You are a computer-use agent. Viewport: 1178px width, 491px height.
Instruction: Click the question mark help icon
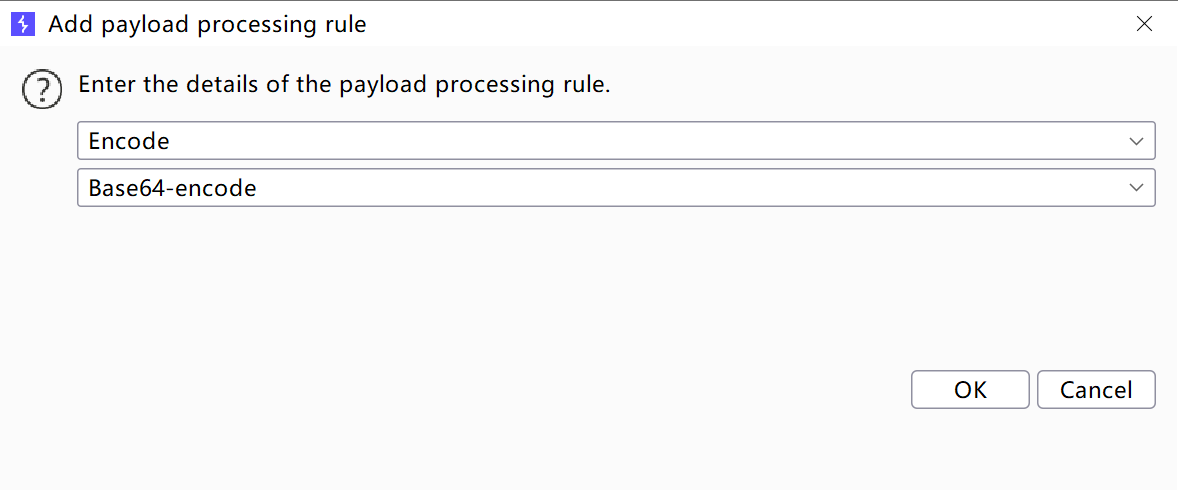[40, 91]
